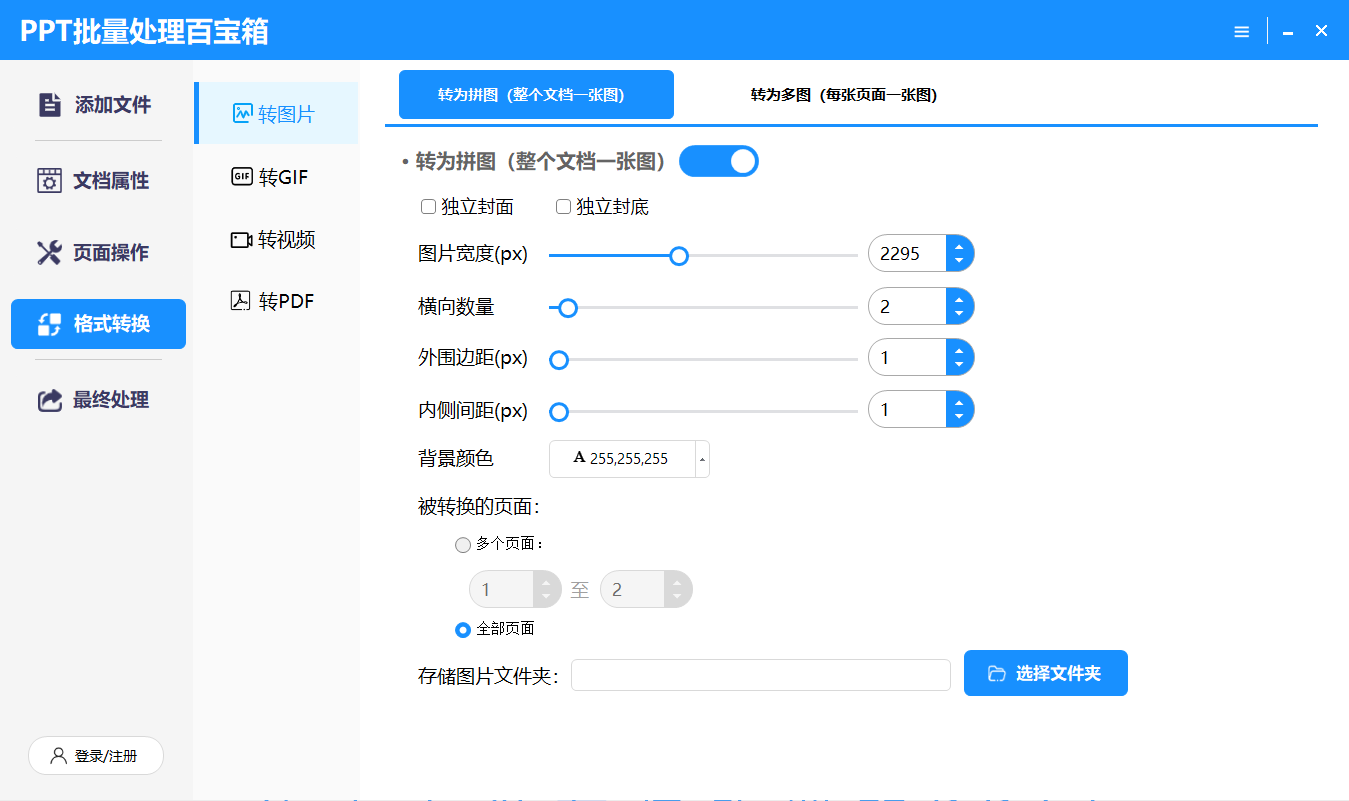Click the 转视频 camera icon
This screenshot has width=1349, height=801.
pyautogui.click(x=242, y=240)
